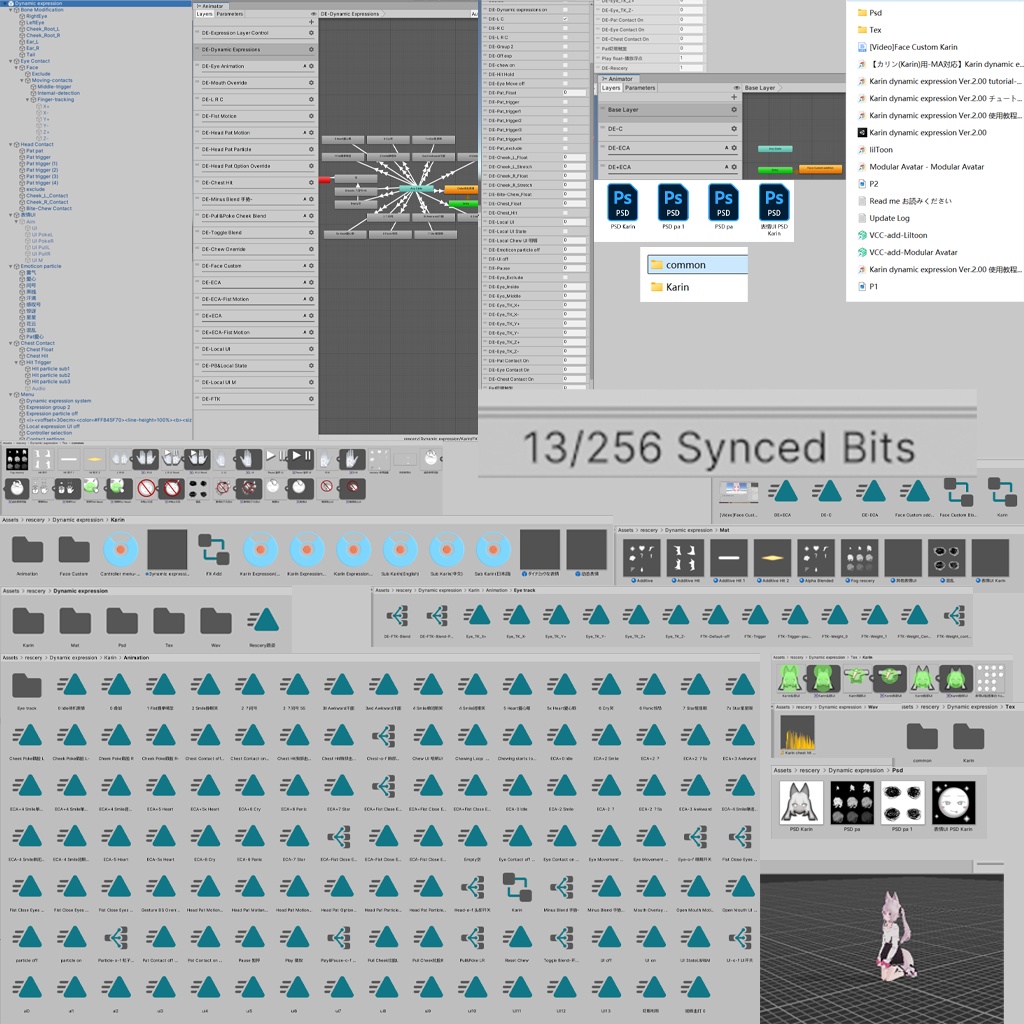
Task: Select PSD Karin fox thumbnail in Psd folder
Action: pyautogui.click(x=801, y=802)
